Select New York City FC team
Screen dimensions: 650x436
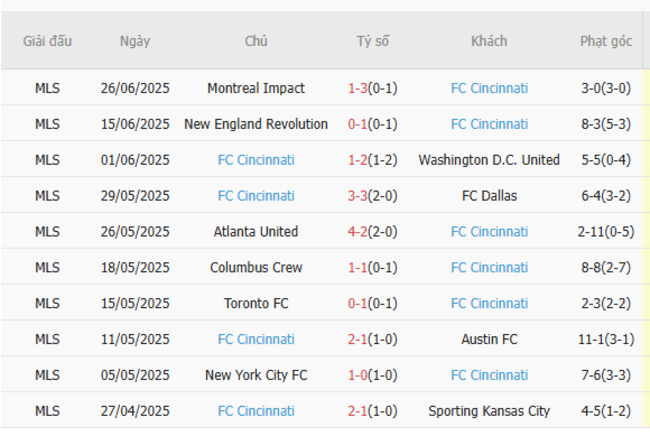click(256, 375)
